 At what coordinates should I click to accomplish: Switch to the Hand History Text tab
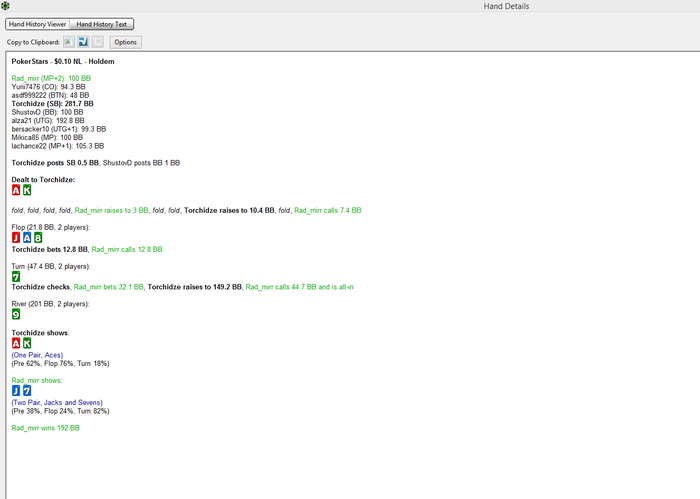tap(101, 24)
